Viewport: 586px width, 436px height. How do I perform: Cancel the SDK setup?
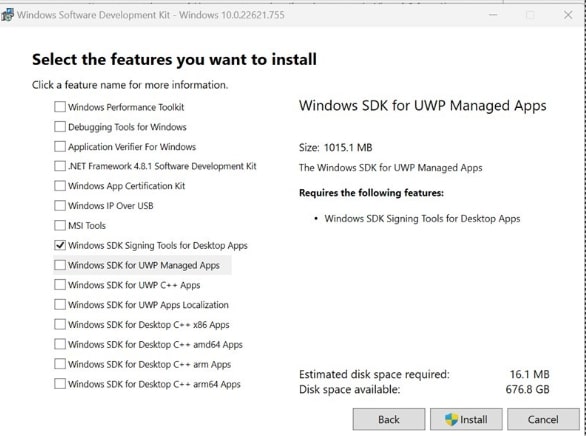tap(543, 419)
